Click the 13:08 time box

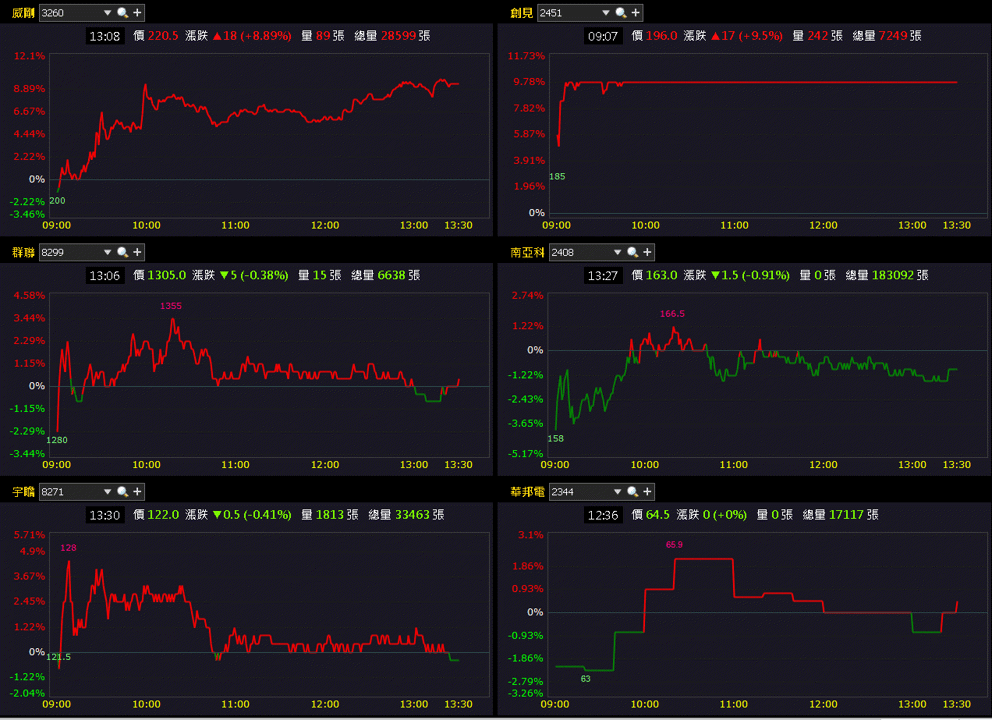pos(104,36)
